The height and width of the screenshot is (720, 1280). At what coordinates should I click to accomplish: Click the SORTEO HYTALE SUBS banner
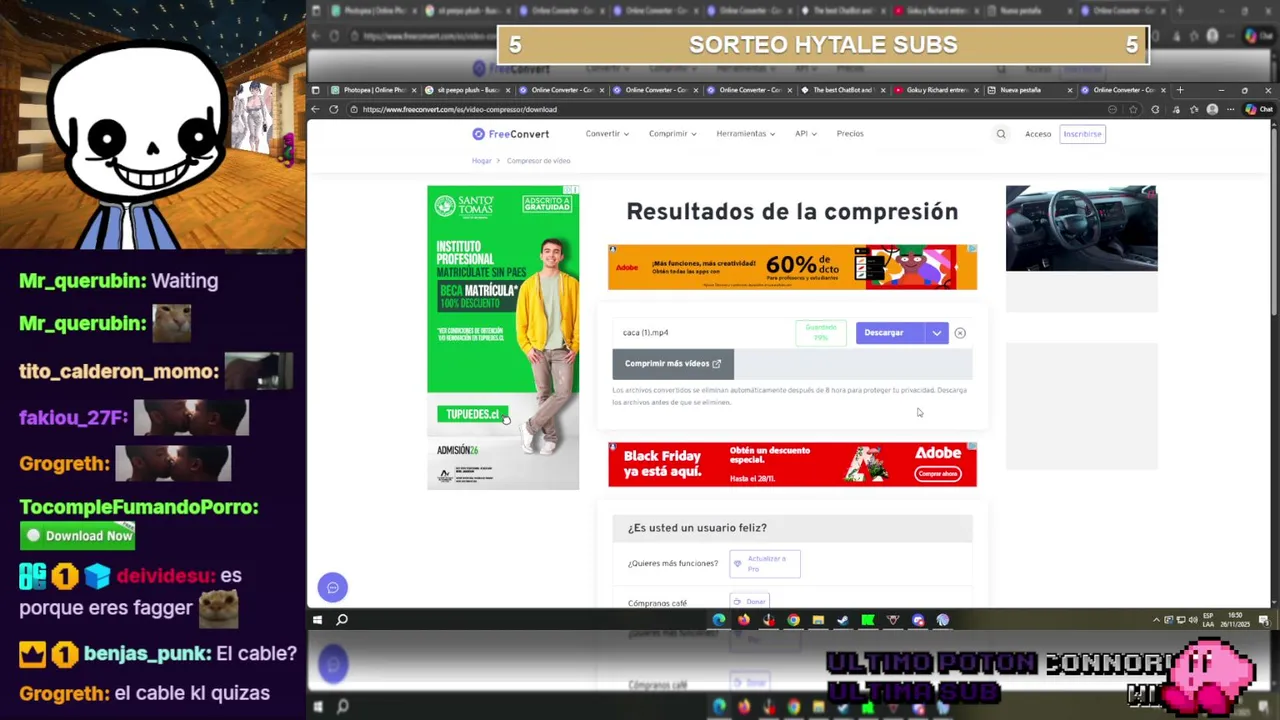823,45
